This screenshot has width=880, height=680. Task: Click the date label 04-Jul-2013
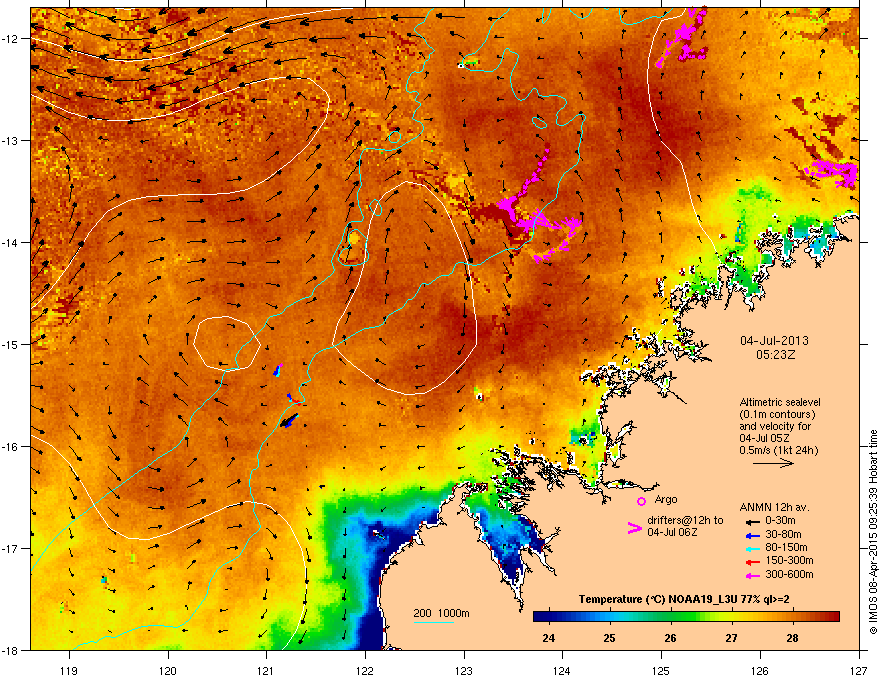[774, 341]
